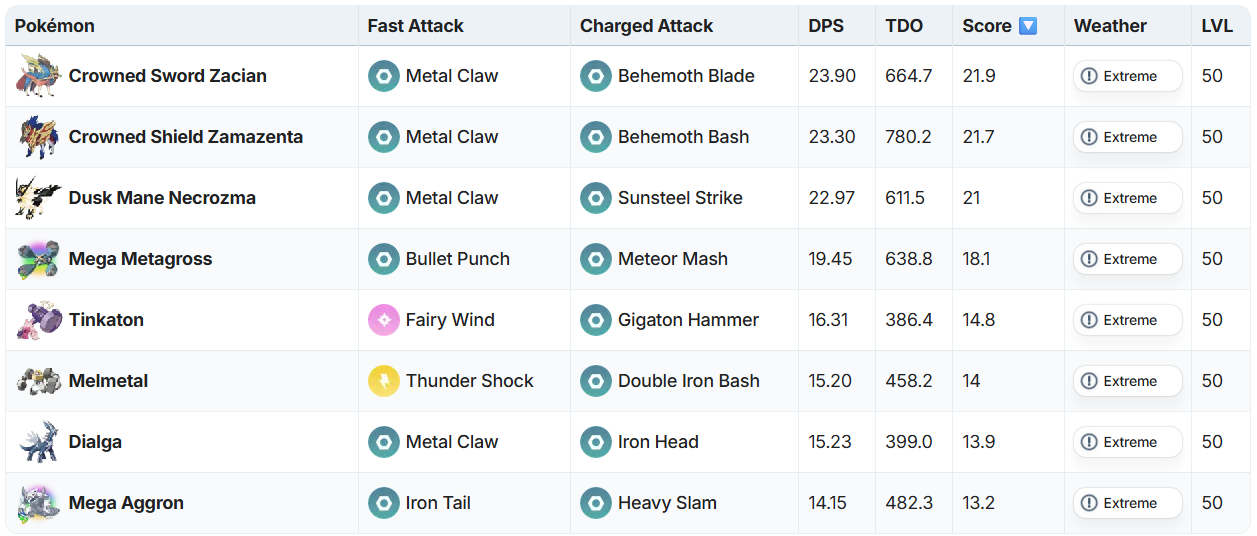Click the Melmetal sprite icon
Screen dimensions: 1257x536
click(x=39, y=381)
